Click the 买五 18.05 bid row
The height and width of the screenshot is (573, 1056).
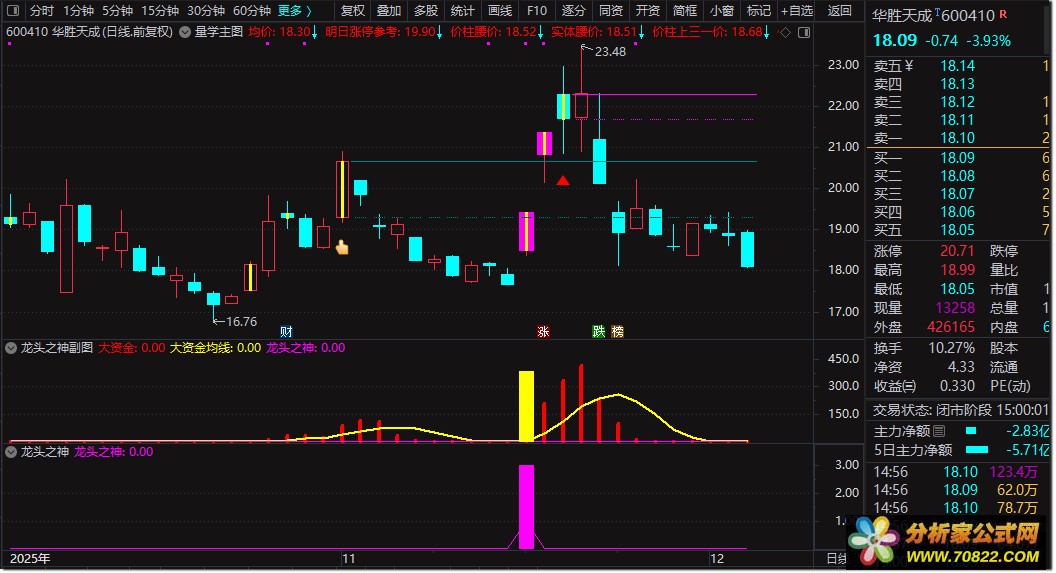point(960,230)
